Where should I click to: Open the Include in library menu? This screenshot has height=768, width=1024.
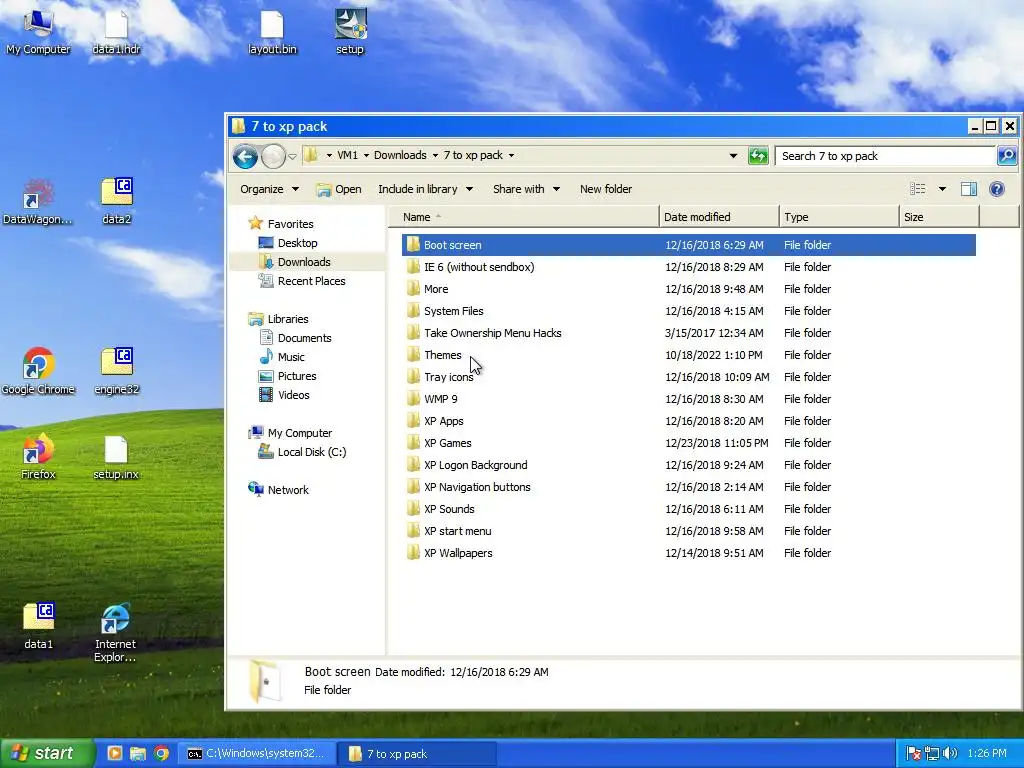(x=425, y=189)
